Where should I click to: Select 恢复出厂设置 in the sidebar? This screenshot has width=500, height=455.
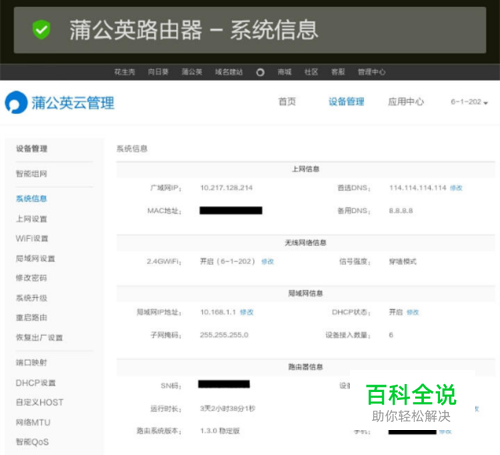click(x=39, y=338)
